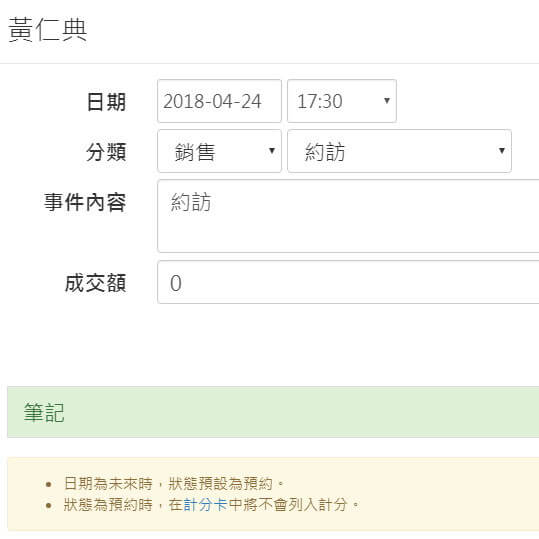Click the arrow icon of 銷售 dropdown
Screen dimensions: 539x539
pyautogui.click(x=272, y=151)
